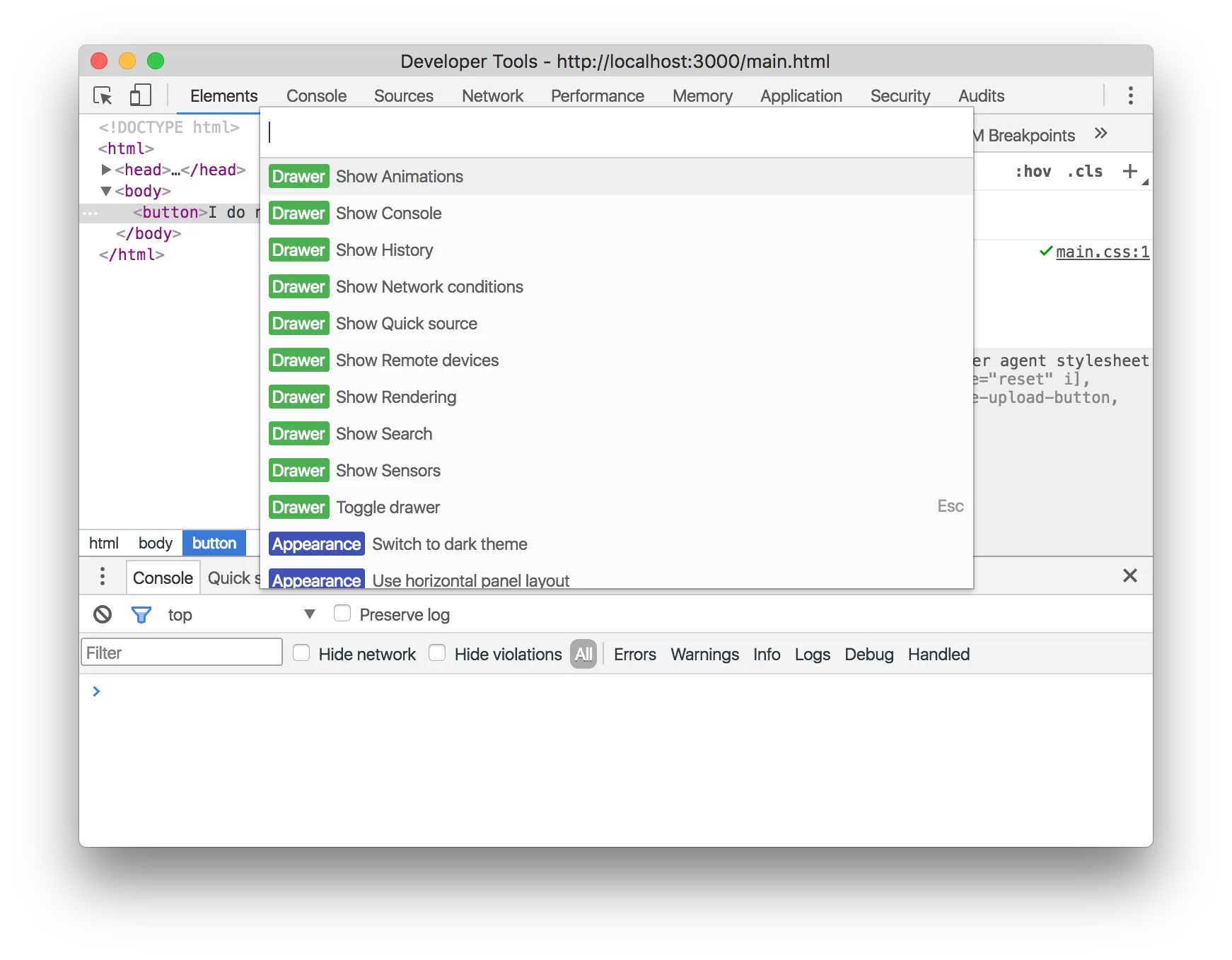Filter console to Logs
Image resolution: width=1232 pixels, height=960 pixels.
[x=812, y=654]
